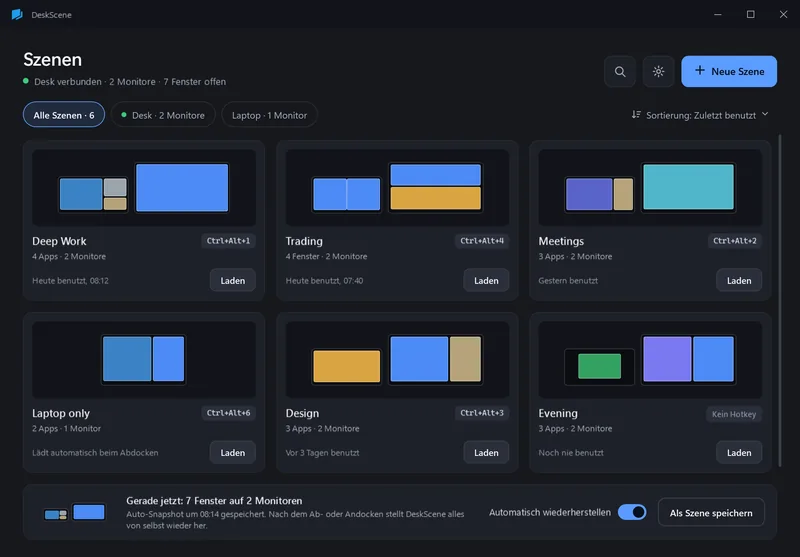Click the Ctrl+Alt+6 hotkey badge

click(x=229, y=413)
